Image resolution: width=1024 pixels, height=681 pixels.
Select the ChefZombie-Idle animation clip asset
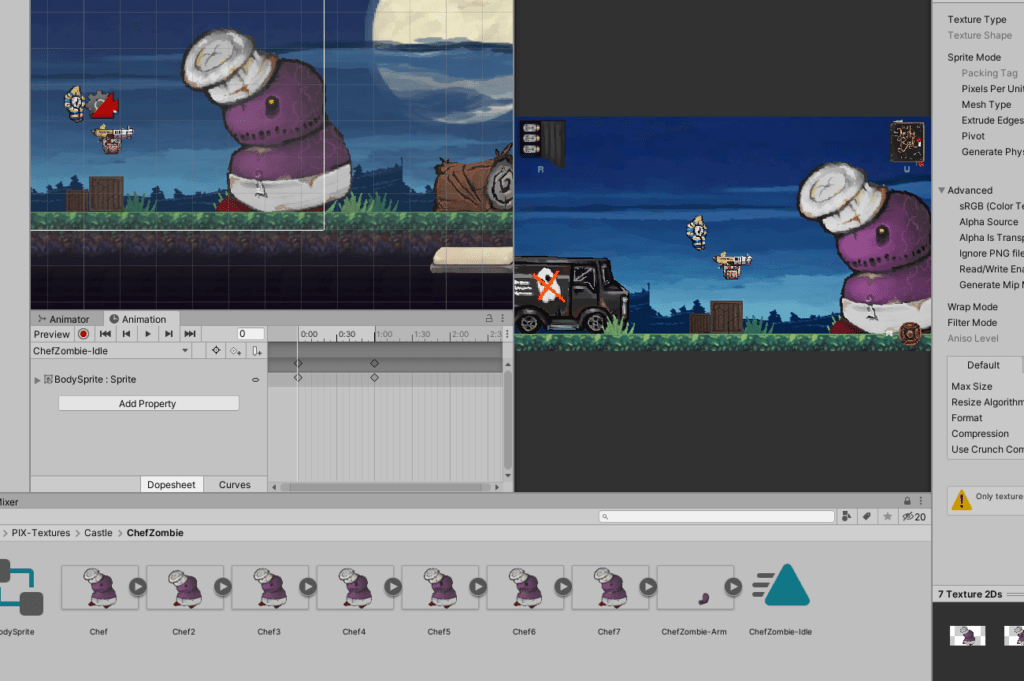[780, 588]
